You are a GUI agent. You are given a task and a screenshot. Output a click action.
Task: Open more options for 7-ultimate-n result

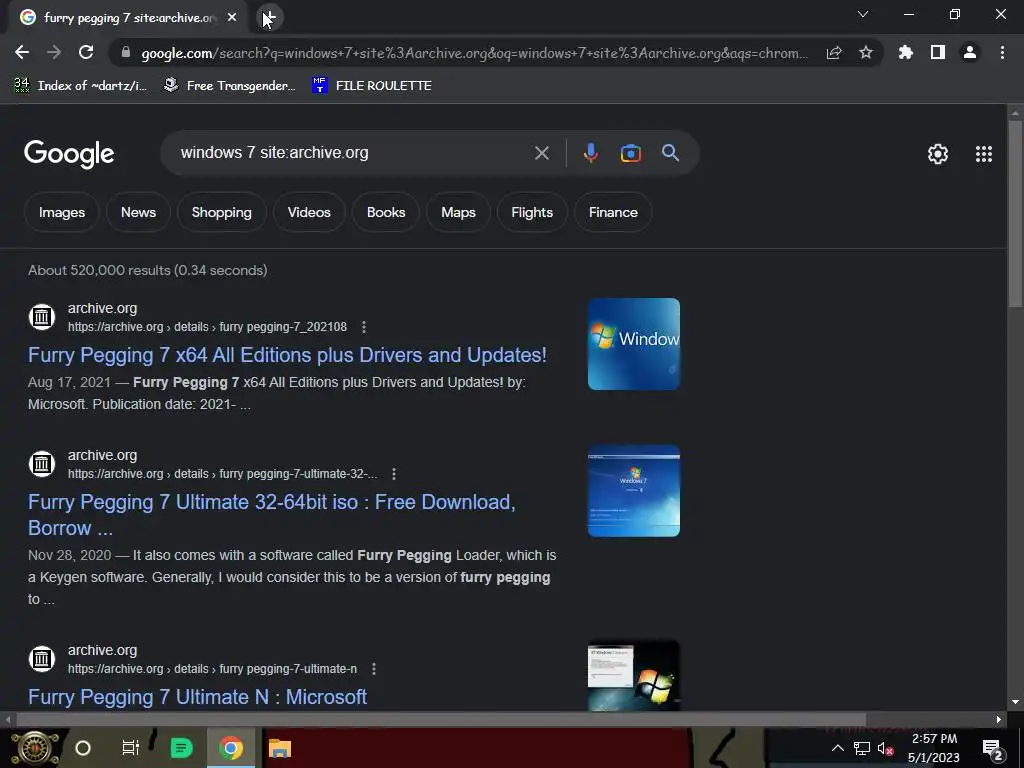click(x=374, y=669)
